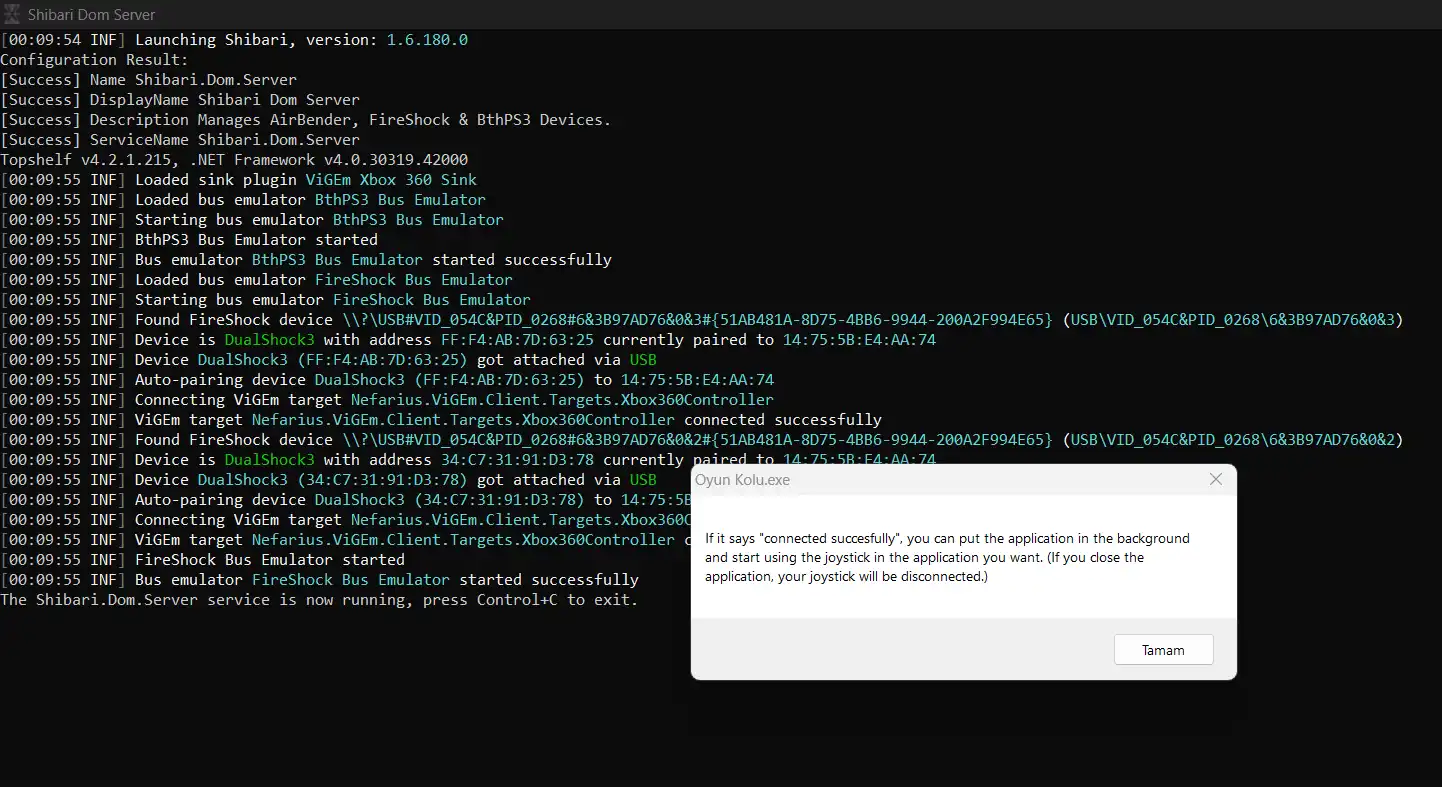Click the first 'Connecting ViGEm target' line
This screenshot has height=787, width=1442.
coord(387,400)
